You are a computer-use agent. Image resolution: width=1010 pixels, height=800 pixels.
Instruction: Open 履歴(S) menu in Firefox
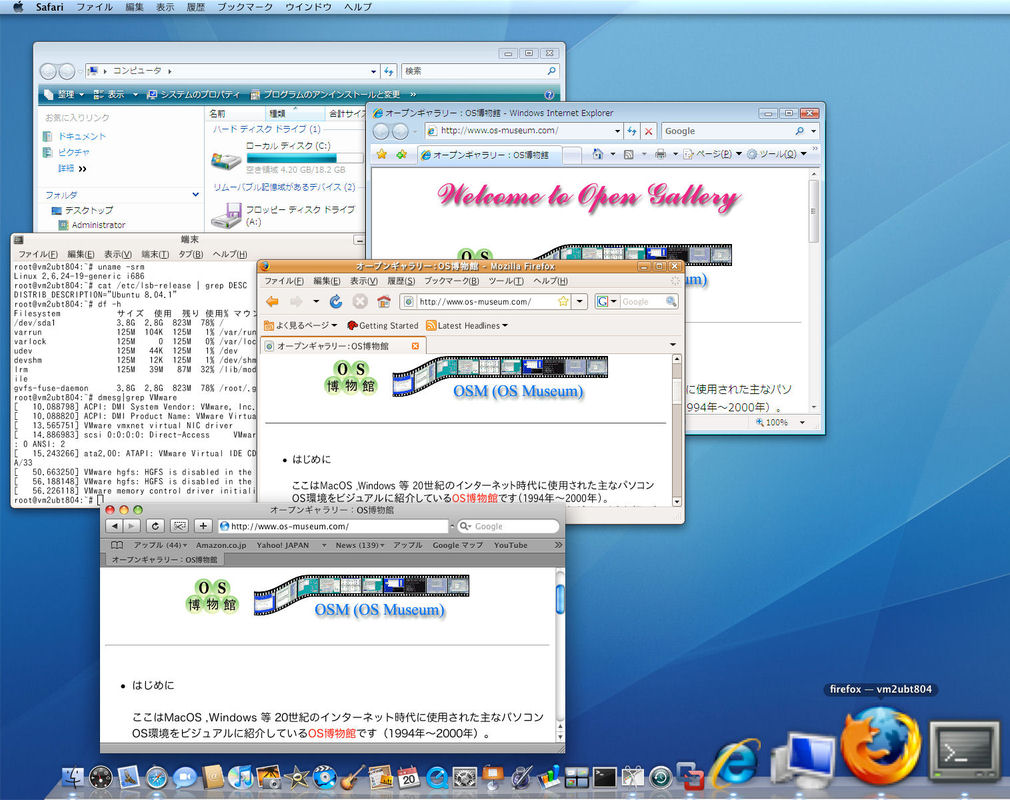(401, 281)
